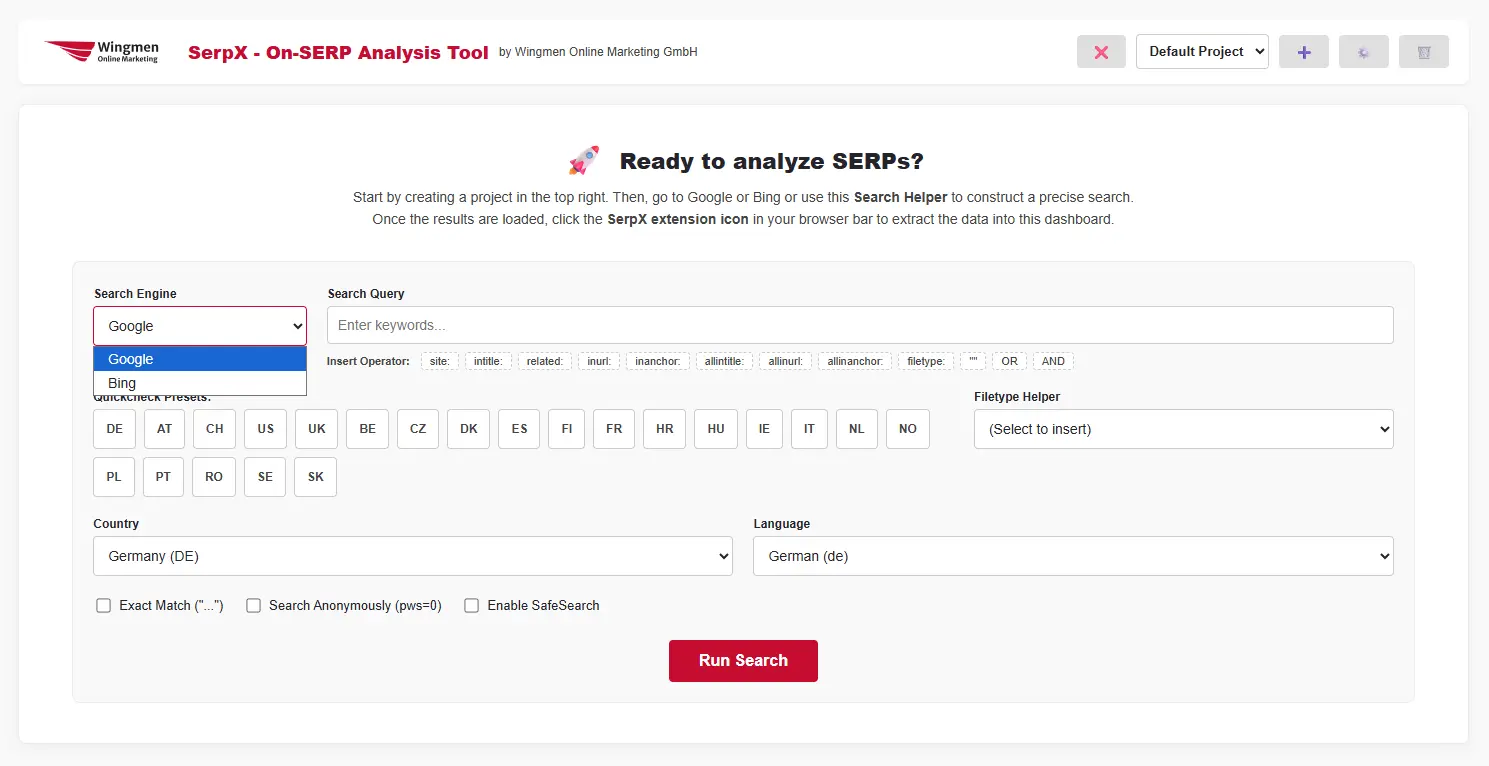
Task: Select the SK quickcheck preset
Action: pos(316,477)
